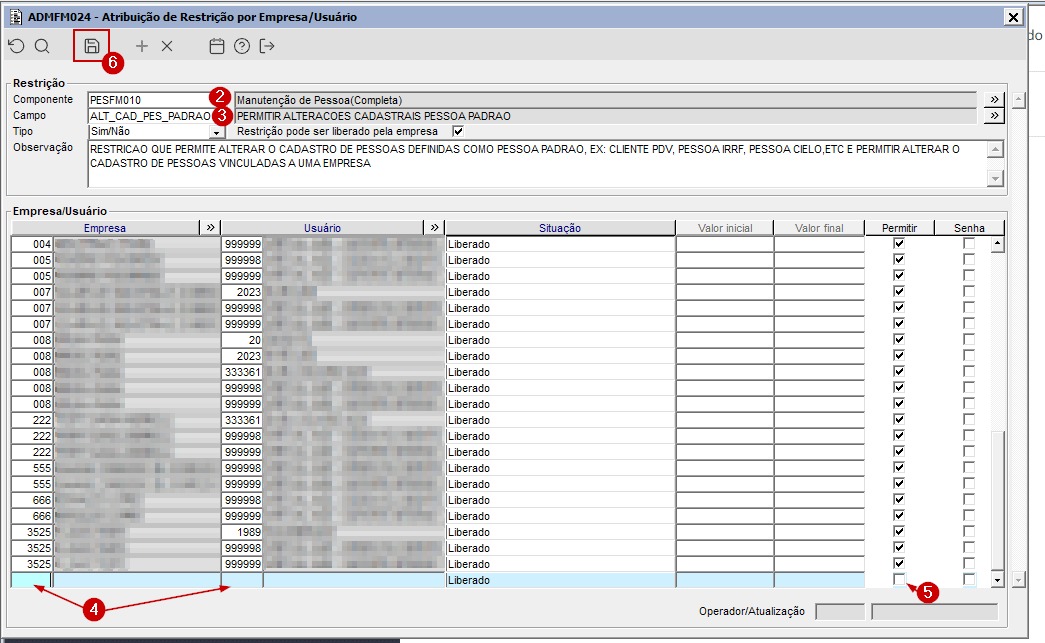
Task: Toggle Permitir for row 222 user 333361
Action: click(899, 420)
